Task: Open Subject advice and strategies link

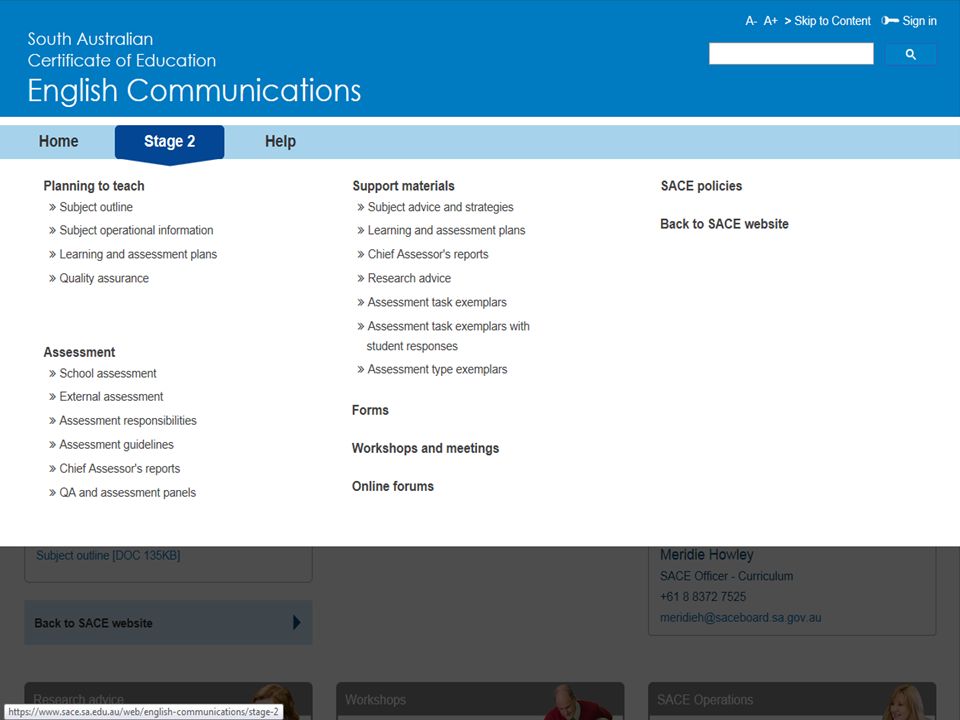Action: [440, 207]
